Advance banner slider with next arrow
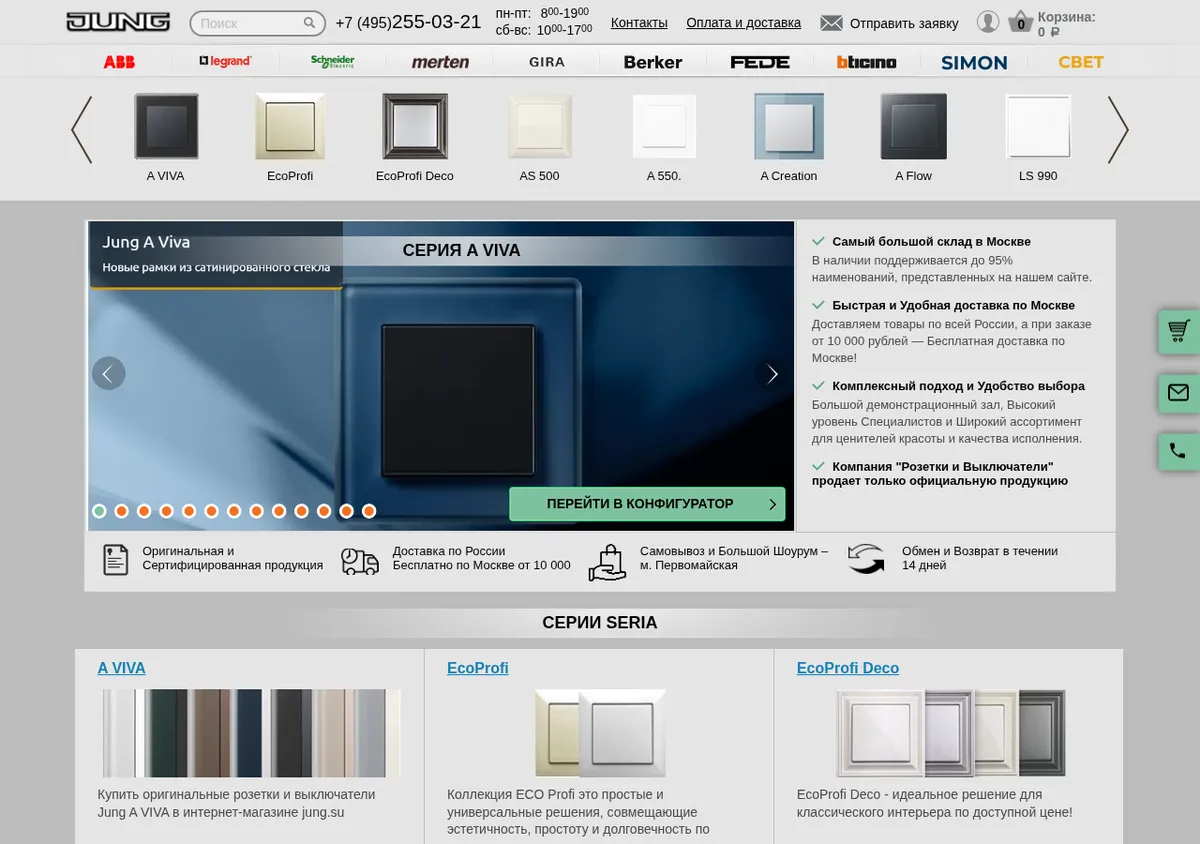The image size is (1200, 844). click(772, 374)
